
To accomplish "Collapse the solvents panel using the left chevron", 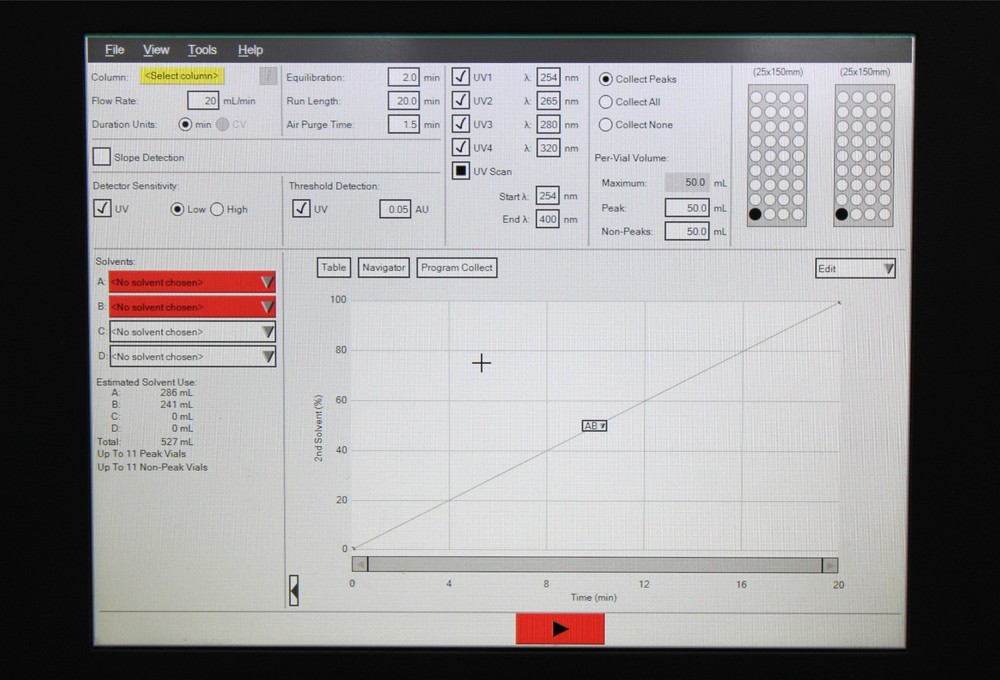I will coord(294,591).
